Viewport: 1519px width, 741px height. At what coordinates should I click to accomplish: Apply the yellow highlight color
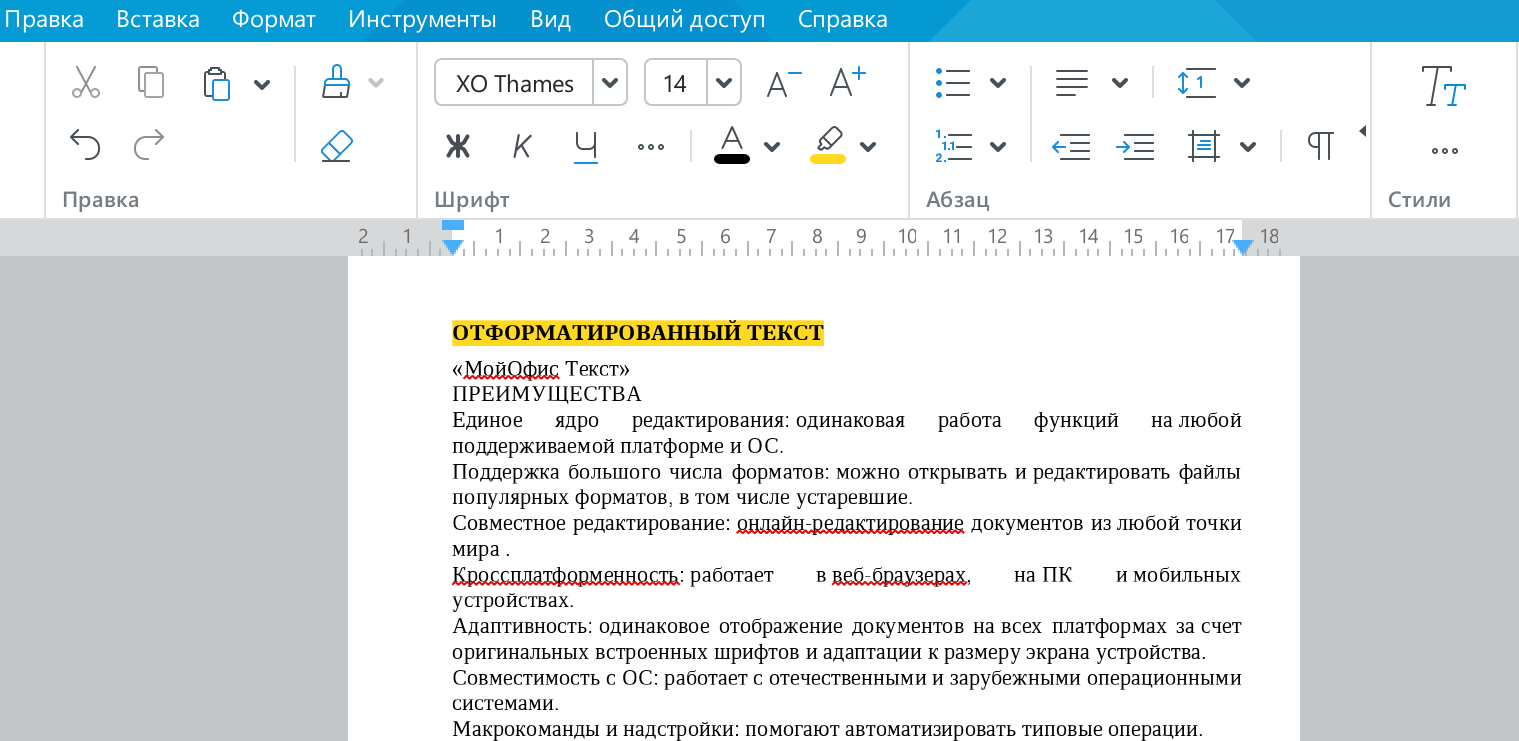tap(828, 146)
